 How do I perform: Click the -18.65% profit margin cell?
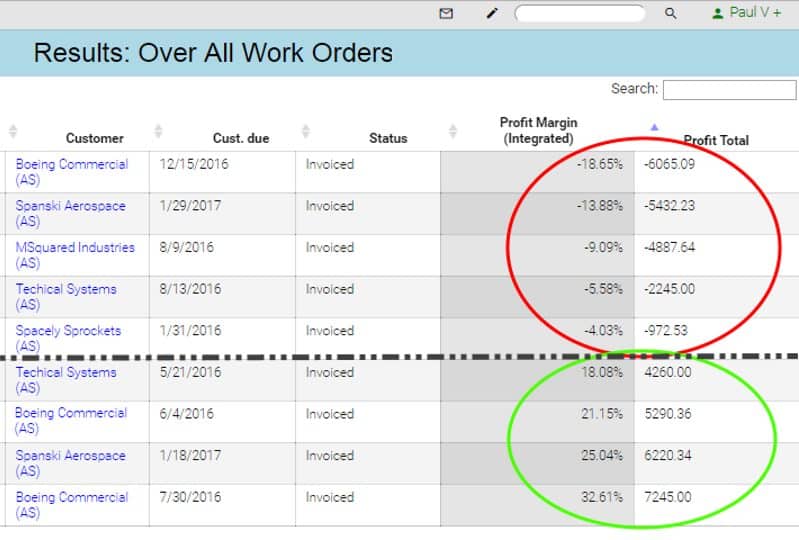537,172
